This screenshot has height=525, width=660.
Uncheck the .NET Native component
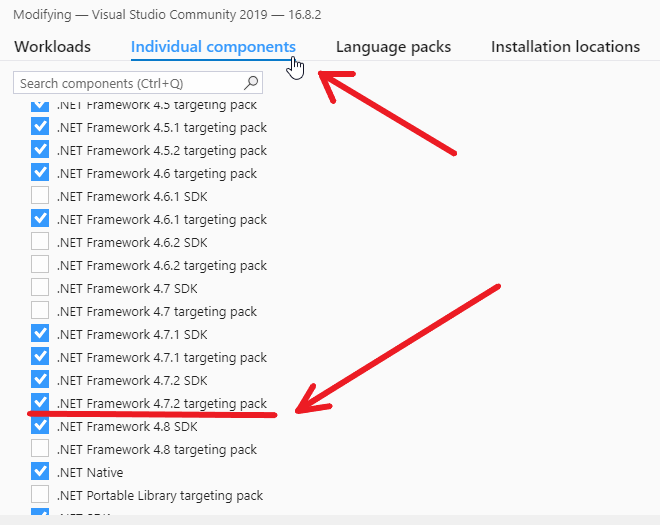pos(40,472)
